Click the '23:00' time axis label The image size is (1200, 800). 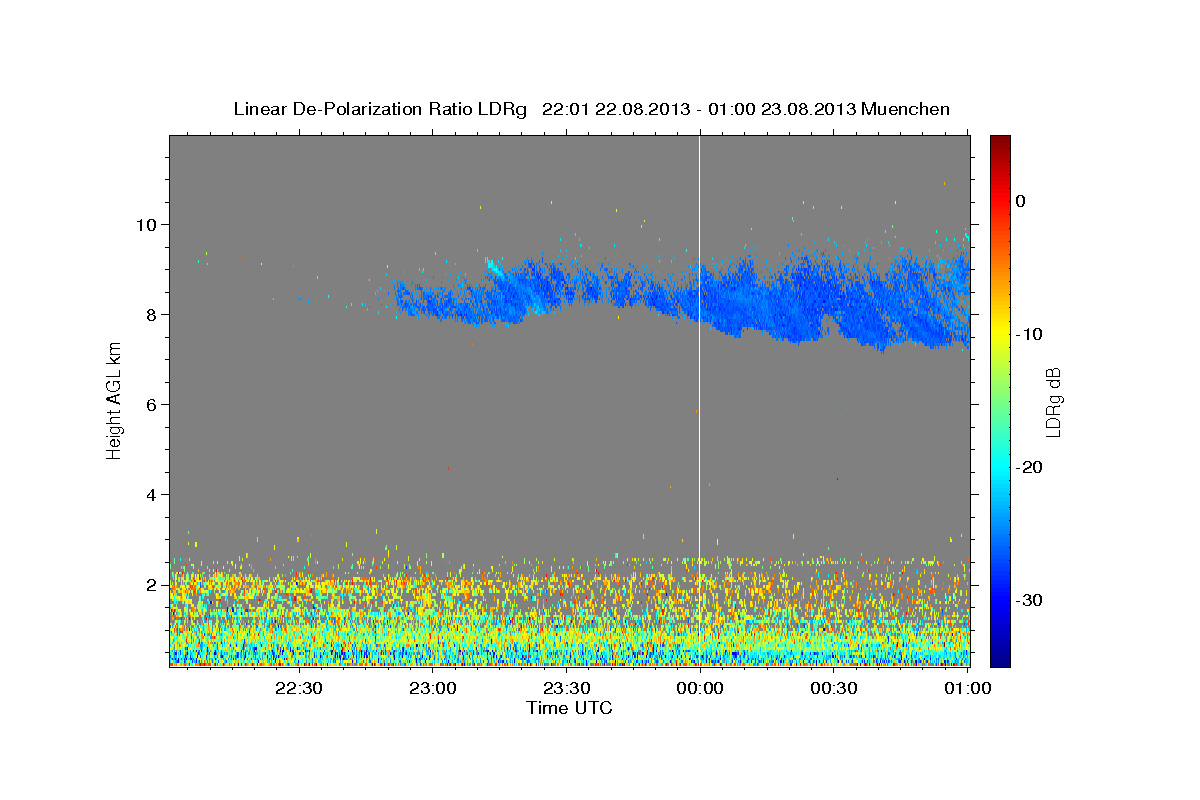click(x=432, y=689)
